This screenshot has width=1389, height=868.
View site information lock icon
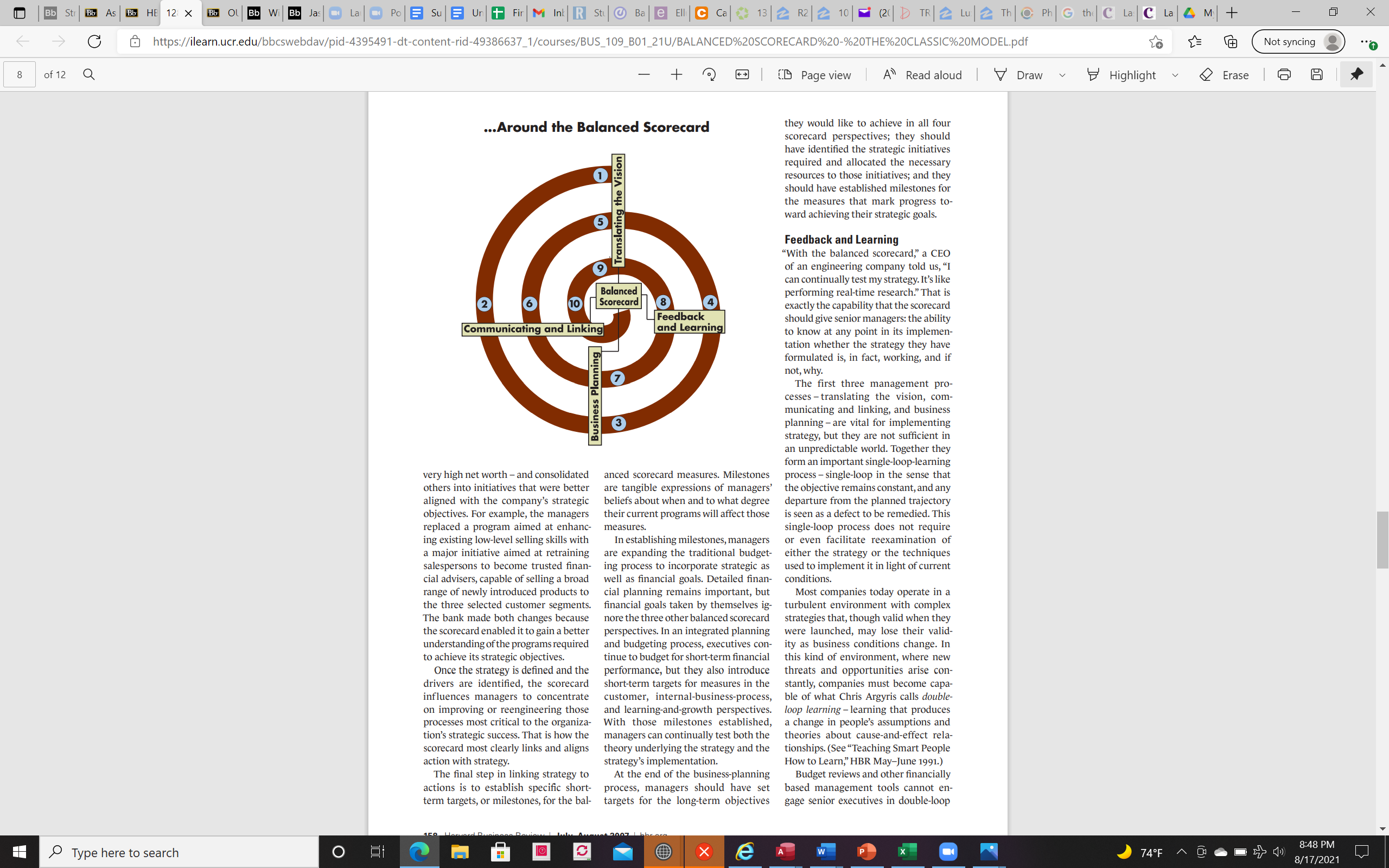point(135,41)
